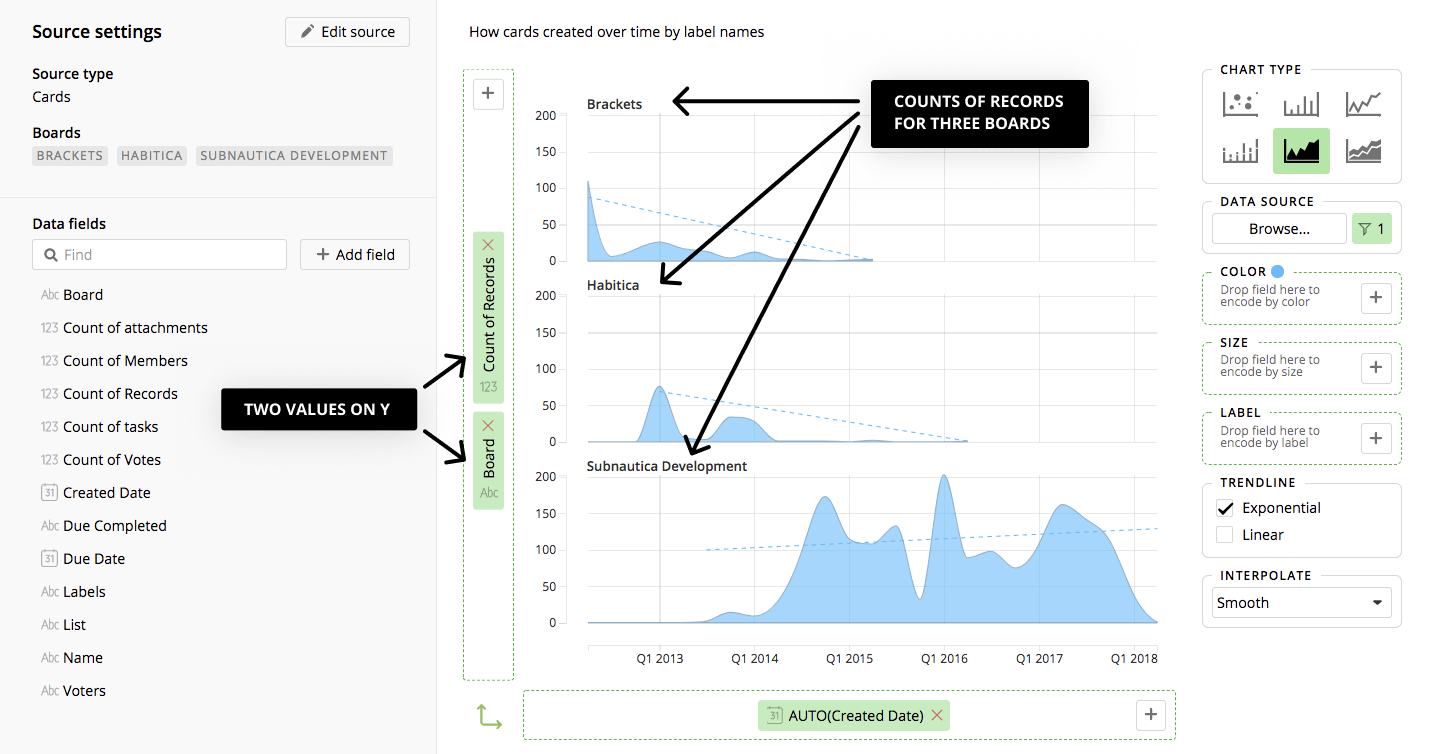Click the chart title text
1431x754 pixels.
pyautogui.click(x=616, y=32)
